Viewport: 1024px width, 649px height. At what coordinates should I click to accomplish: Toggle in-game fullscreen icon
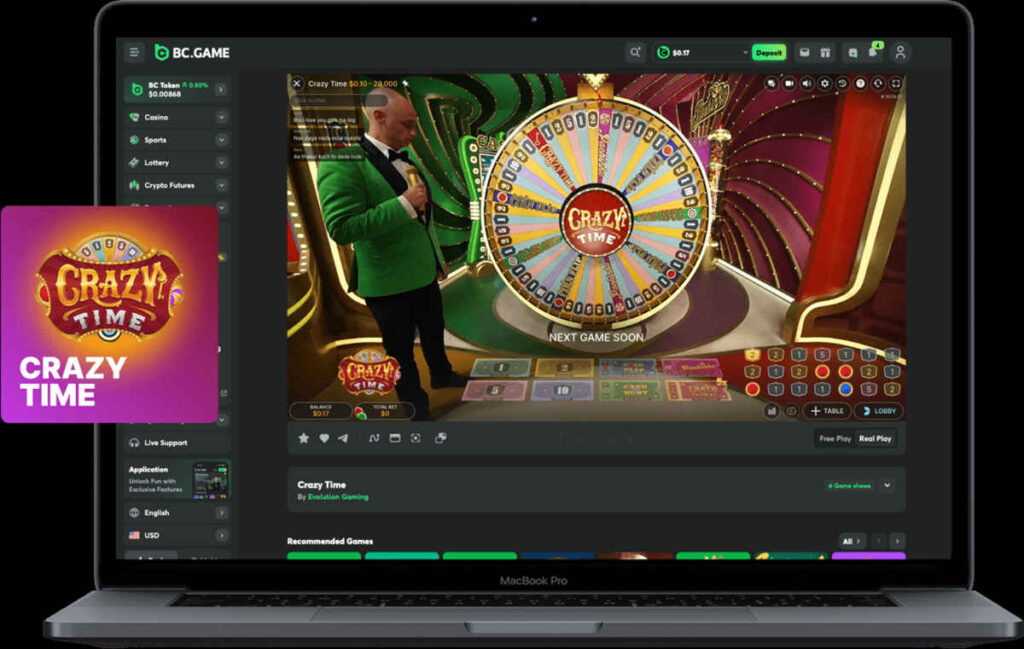tap(896, 84)
